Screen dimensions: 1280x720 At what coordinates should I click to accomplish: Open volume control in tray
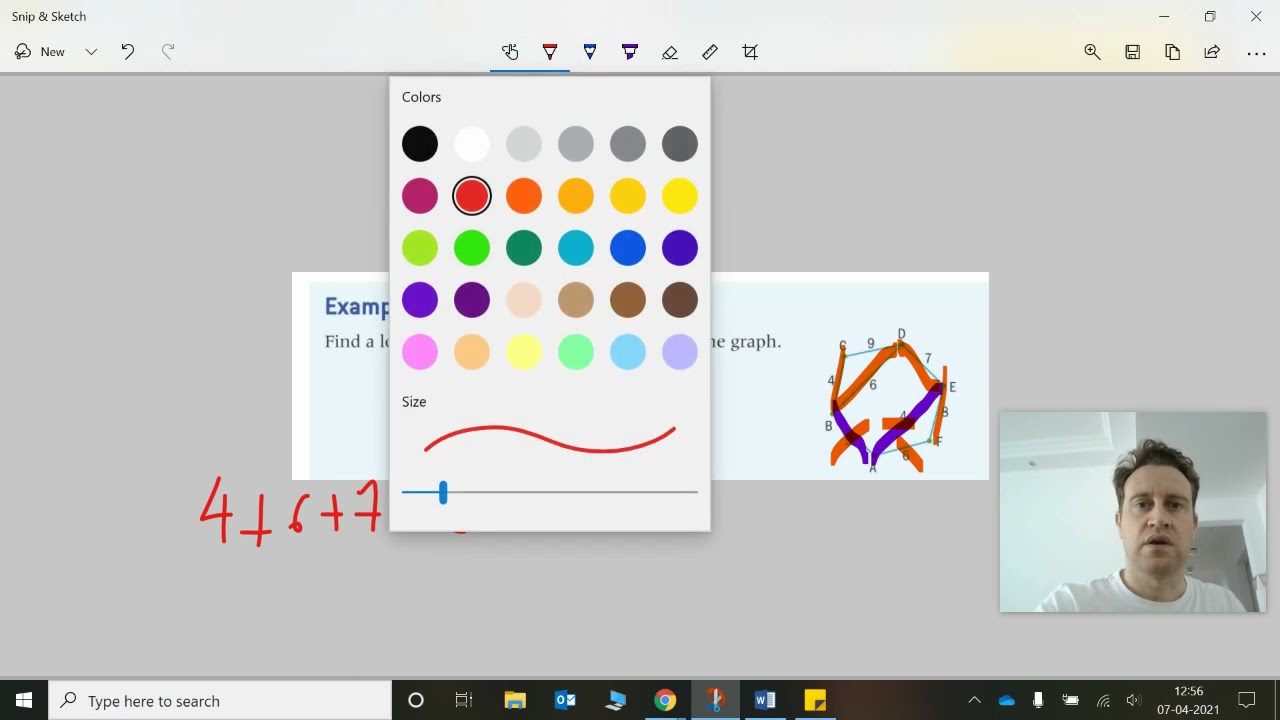point(1134,701)
